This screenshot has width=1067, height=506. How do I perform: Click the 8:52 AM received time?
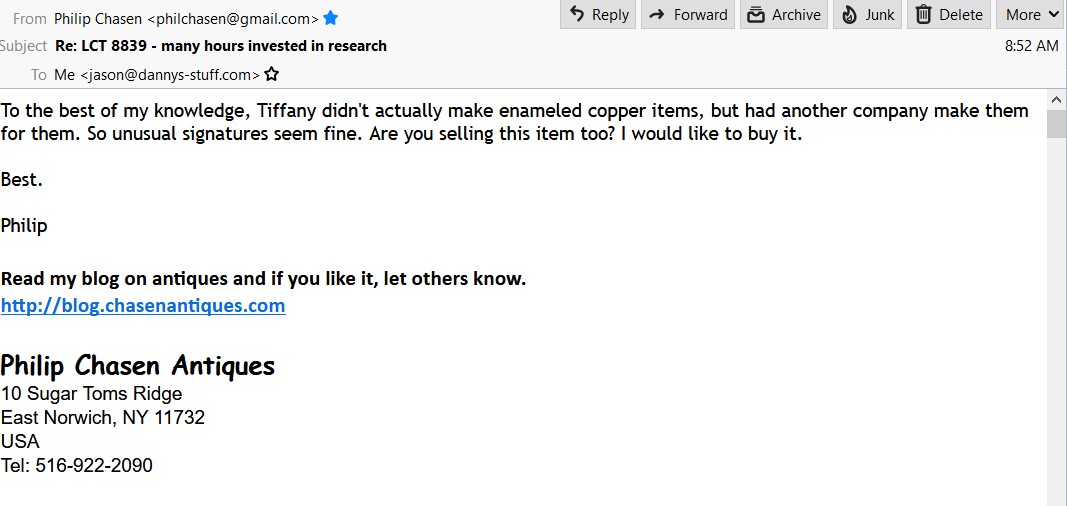[x=1031, y=46]
